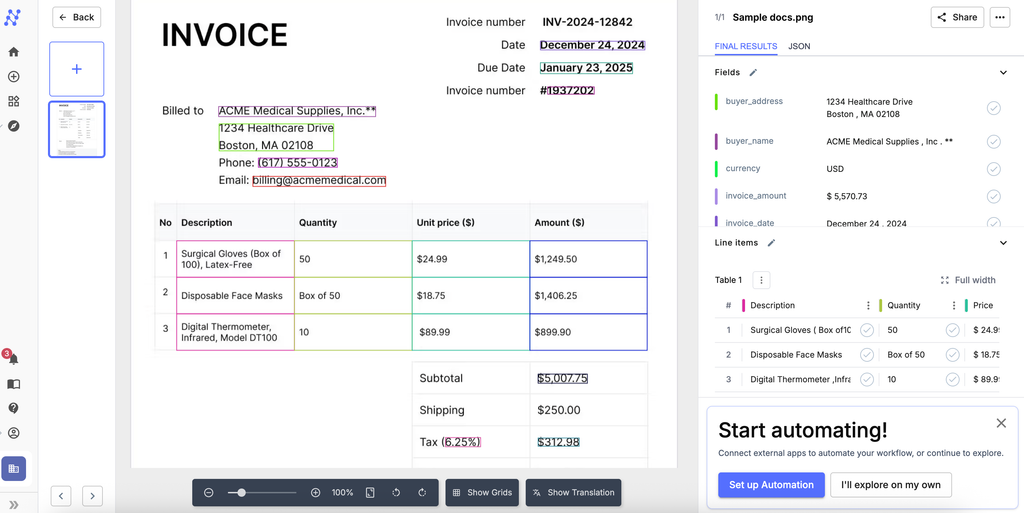Collapse the Line items section chevron
The height and width of the screenshot is (513, 1024).
coord(1003,243)
